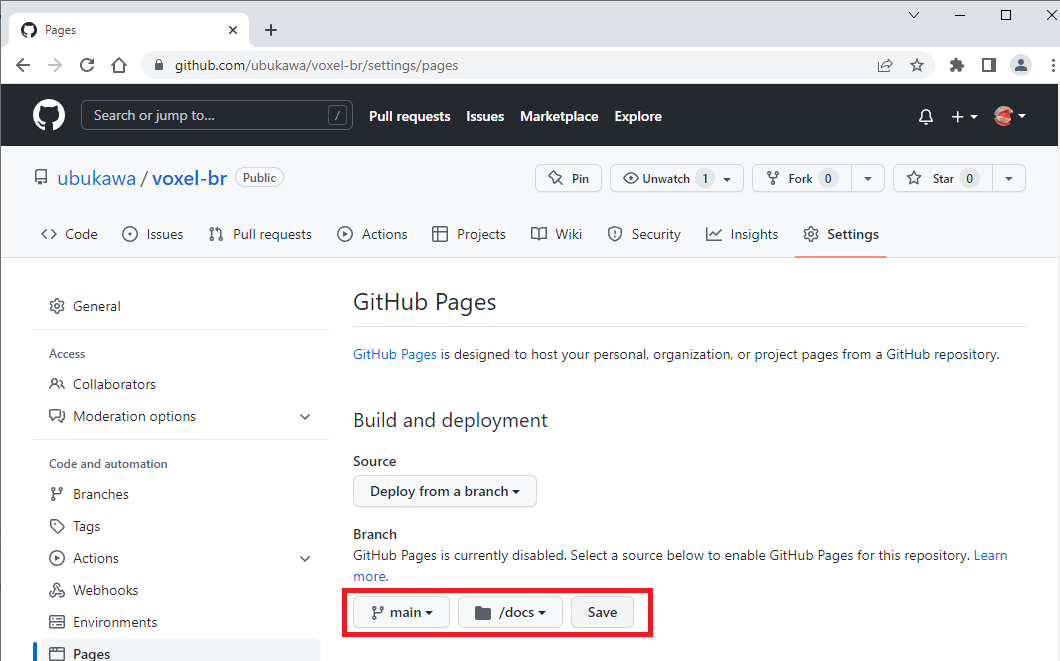Bookmark page with star icon in address bar
Screen dimensions: 1060x661
pyautogui.click(x=917, y=66)
